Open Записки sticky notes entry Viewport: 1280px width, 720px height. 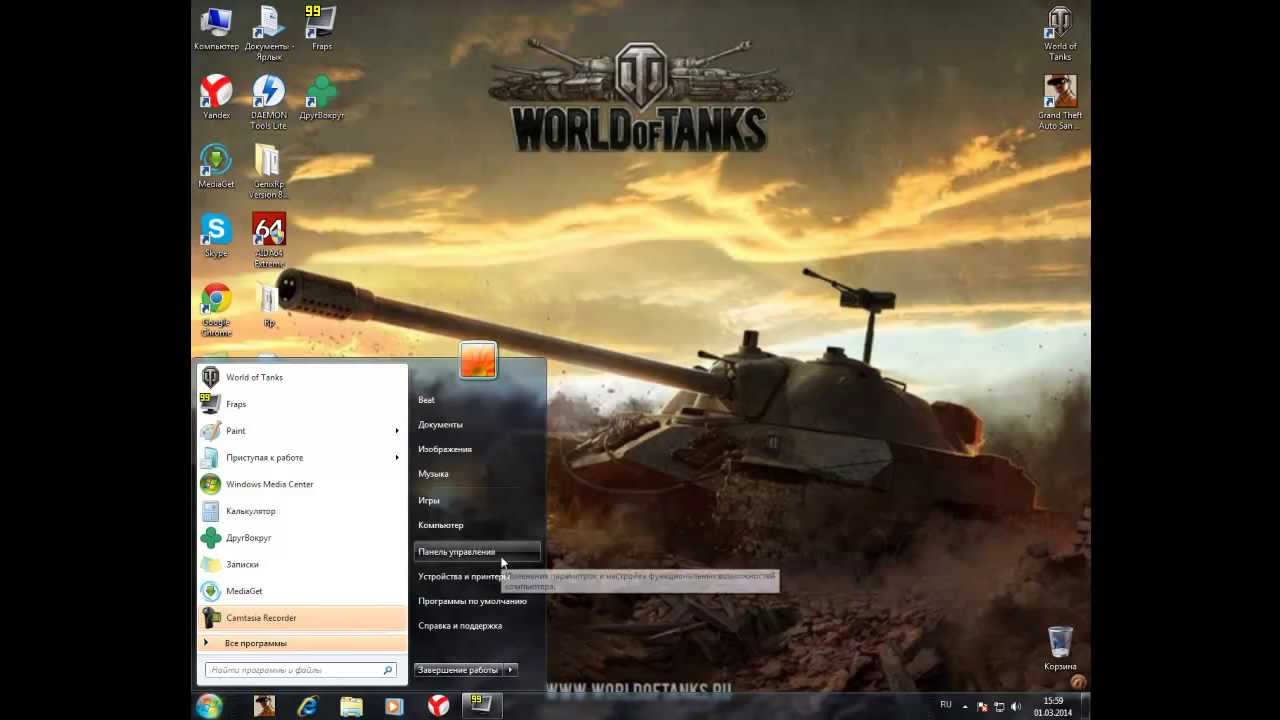pos(302,564)
